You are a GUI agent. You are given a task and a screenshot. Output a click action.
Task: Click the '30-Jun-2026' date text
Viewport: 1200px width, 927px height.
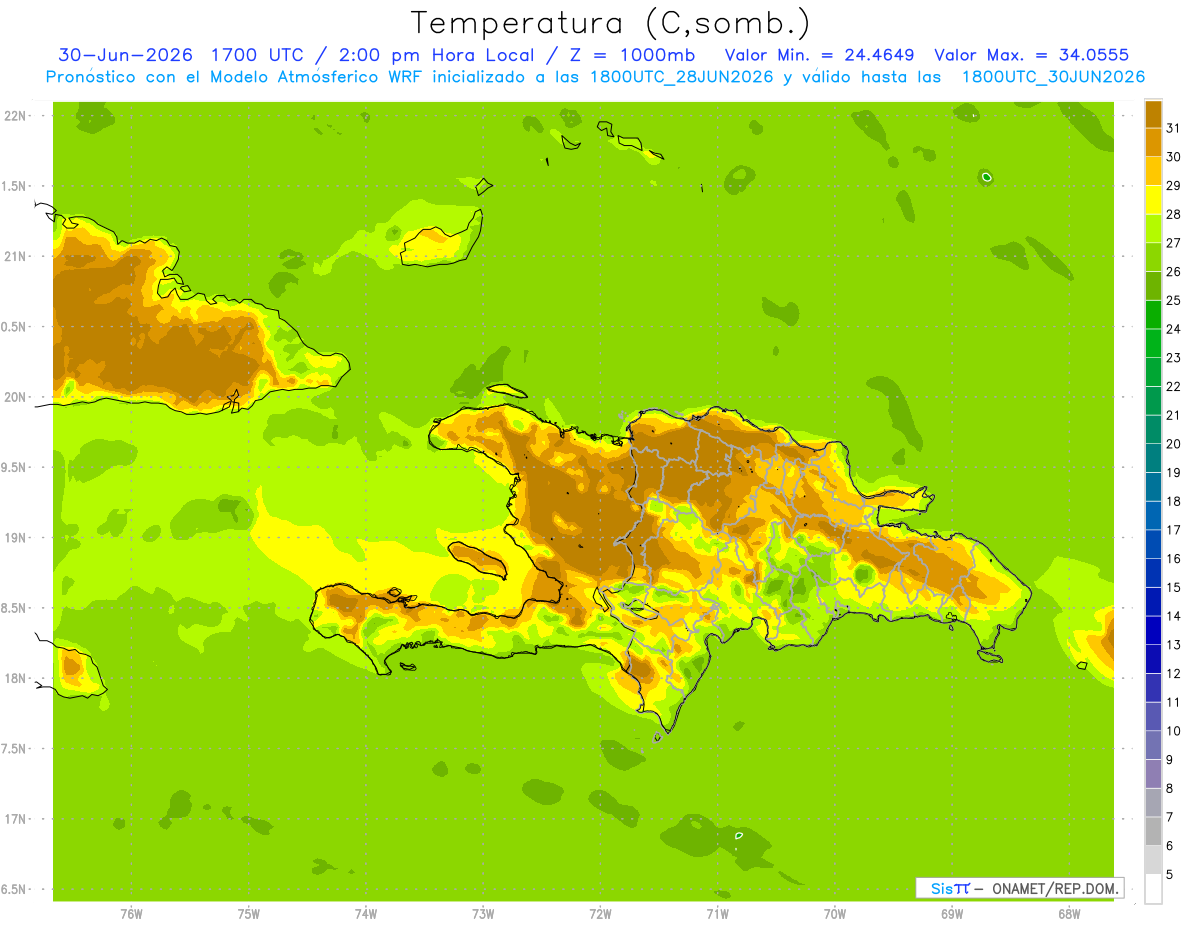click(x=125, y=55)
